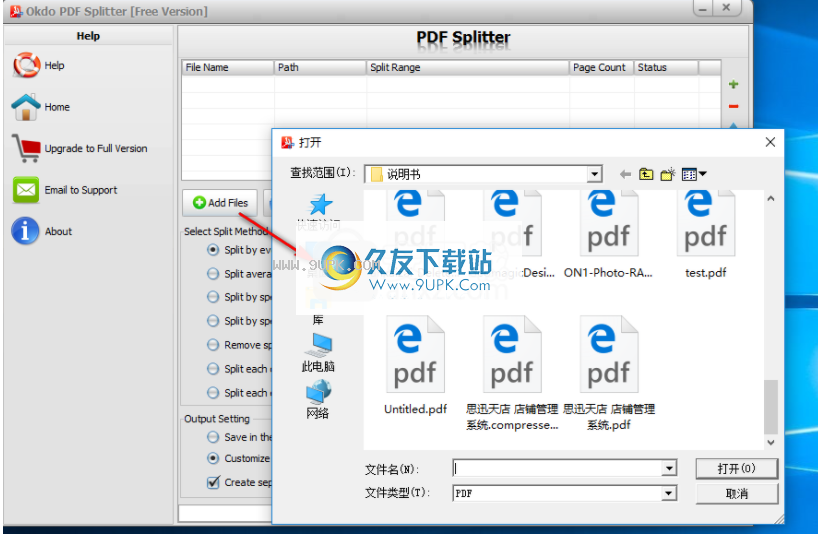This screenshot has height=536, width=818.
Task: Click the 取消 cancel button
Action: pyautogui.click(x=736, y=493)
